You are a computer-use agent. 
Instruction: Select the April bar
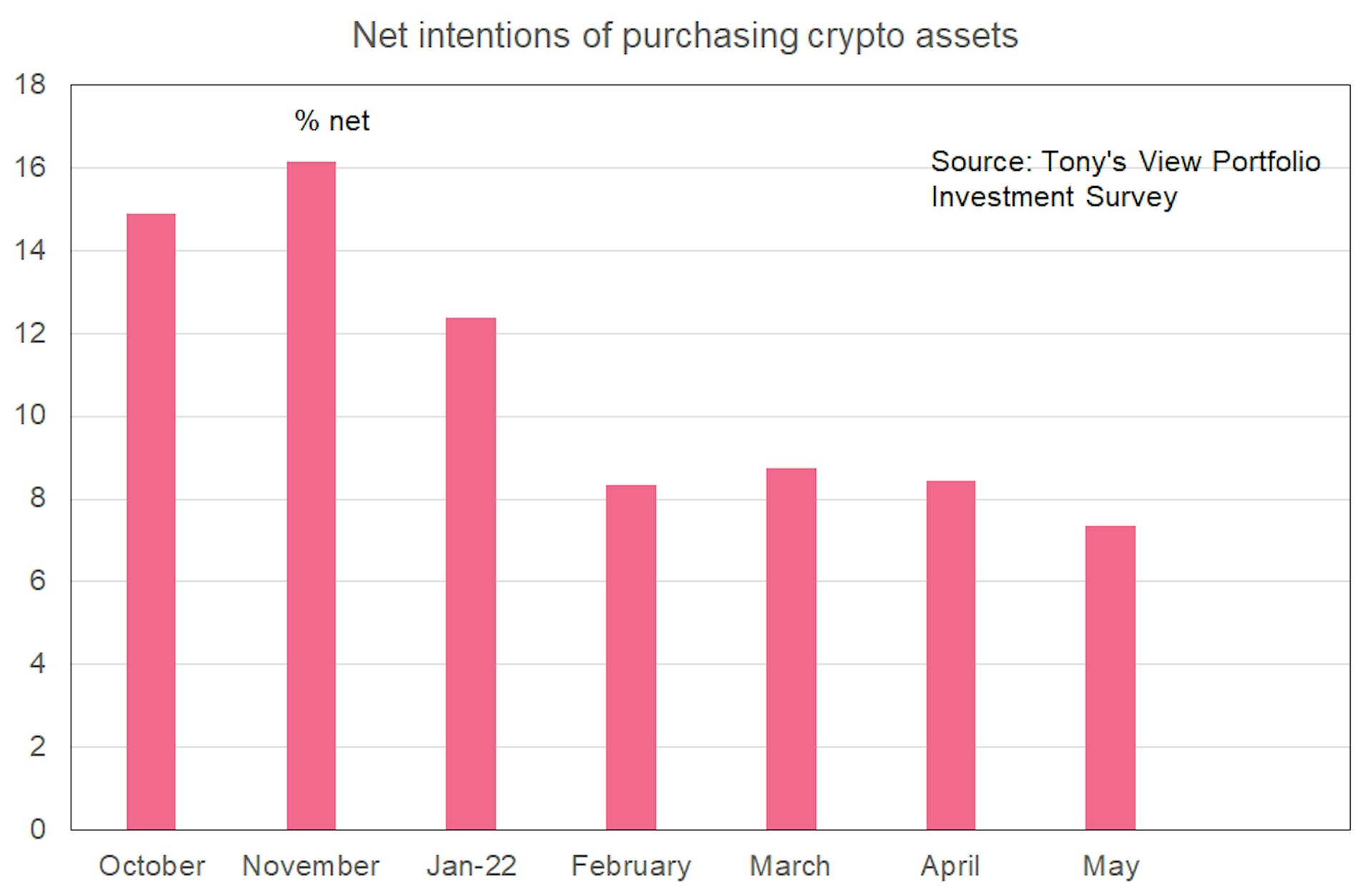950,655
